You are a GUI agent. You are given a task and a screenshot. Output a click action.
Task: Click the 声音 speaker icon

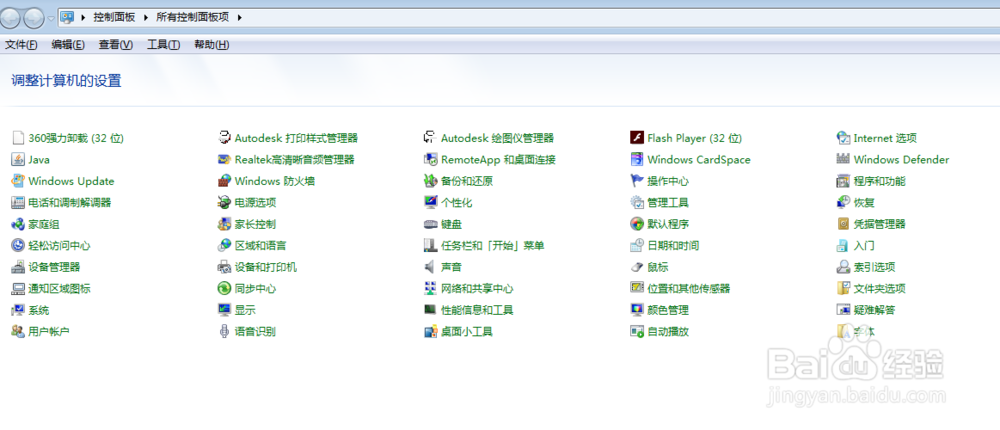tap(430, 267)
